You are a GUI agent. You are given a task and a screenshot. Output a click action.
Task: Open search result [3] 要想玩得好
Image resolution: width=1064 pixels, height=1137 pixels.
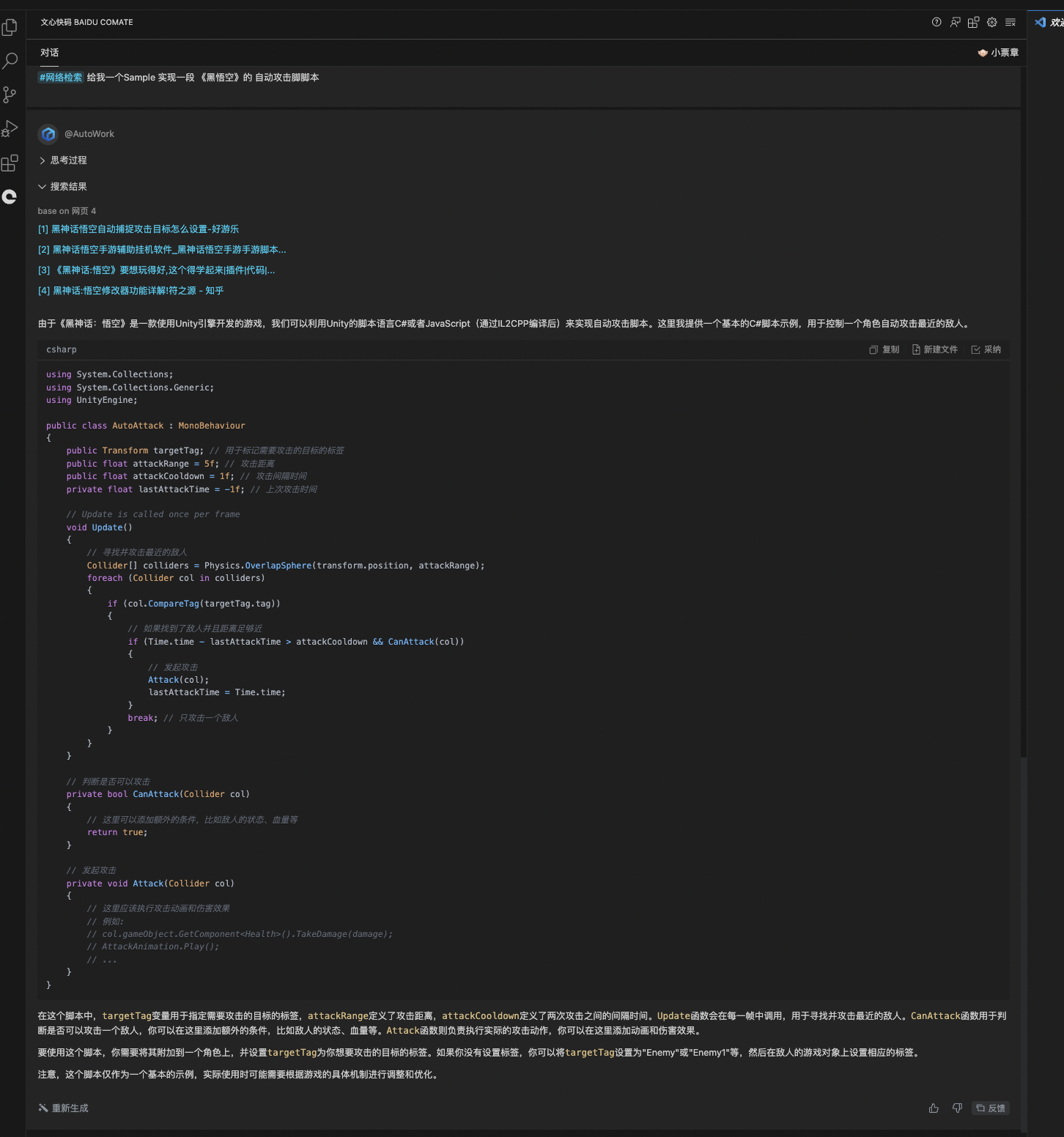click(x=157, y=270)
